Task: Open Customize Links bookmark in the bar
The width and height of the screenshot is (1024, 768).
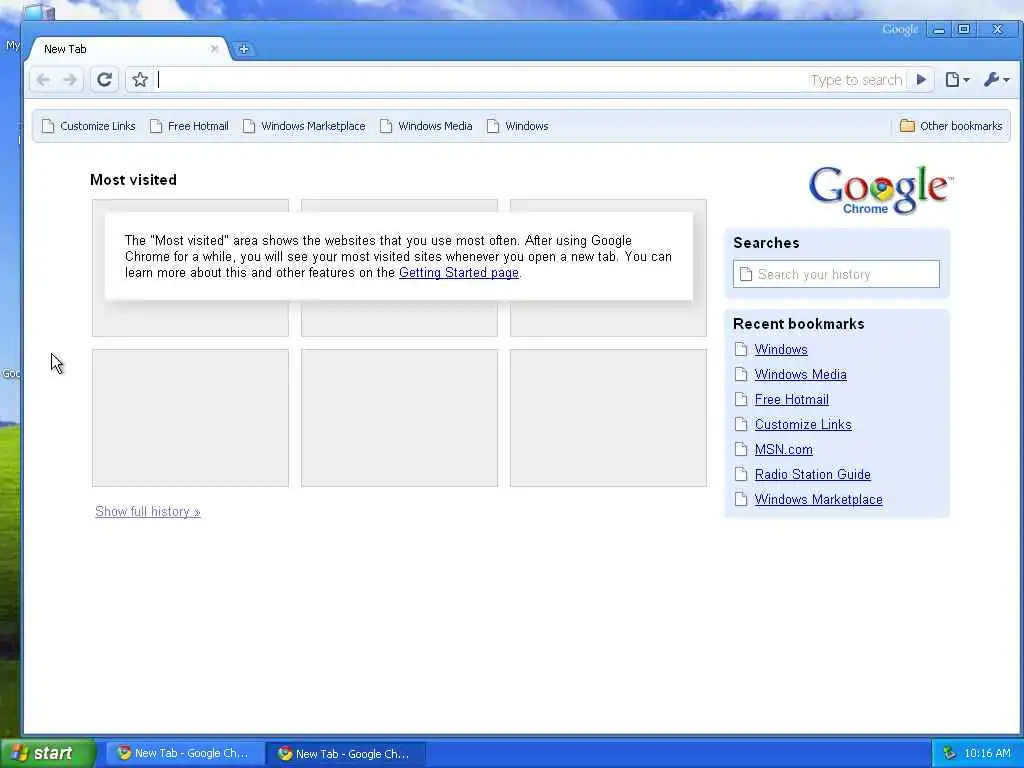Action: click(x=89, y=126)
